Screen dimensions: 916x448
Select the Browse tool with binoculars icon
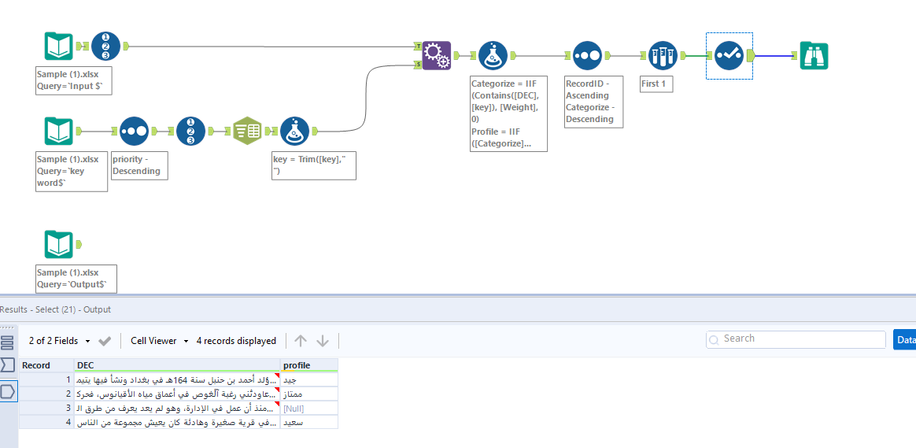point(814,55)
